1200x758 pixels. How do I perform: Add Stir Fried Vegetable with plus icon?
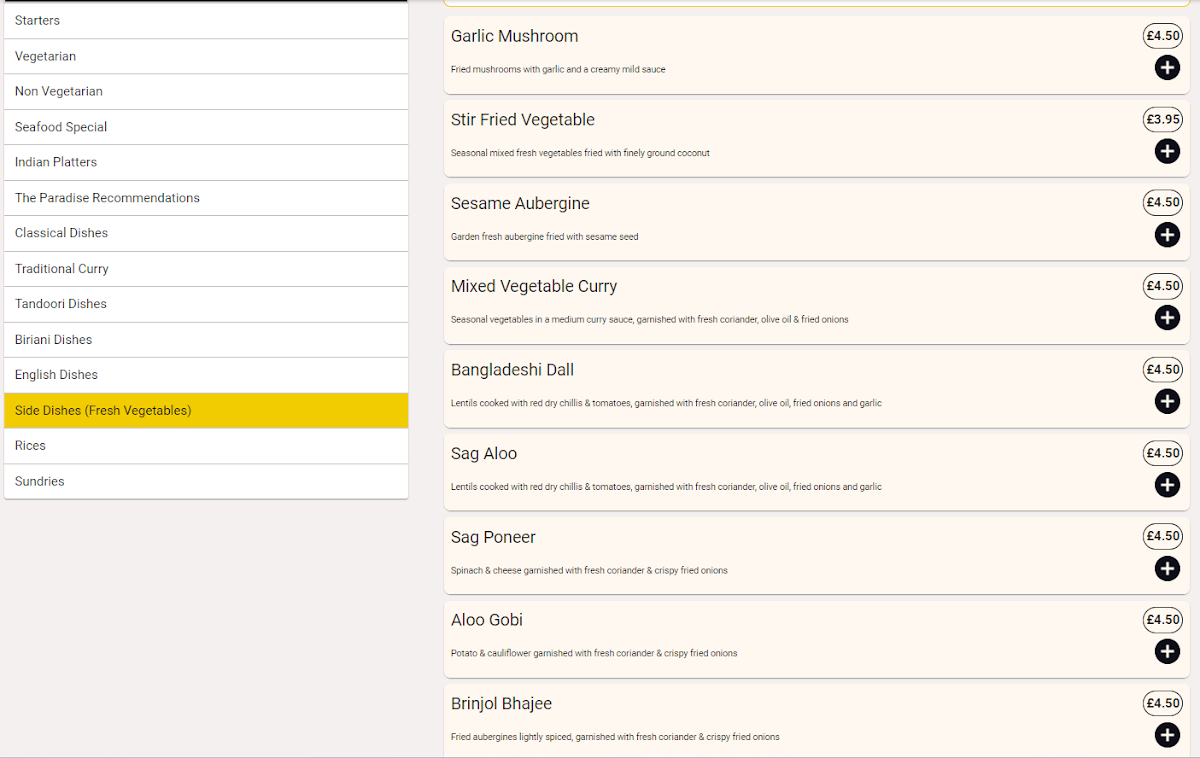pyautogui.click(x=1167, y=151)
